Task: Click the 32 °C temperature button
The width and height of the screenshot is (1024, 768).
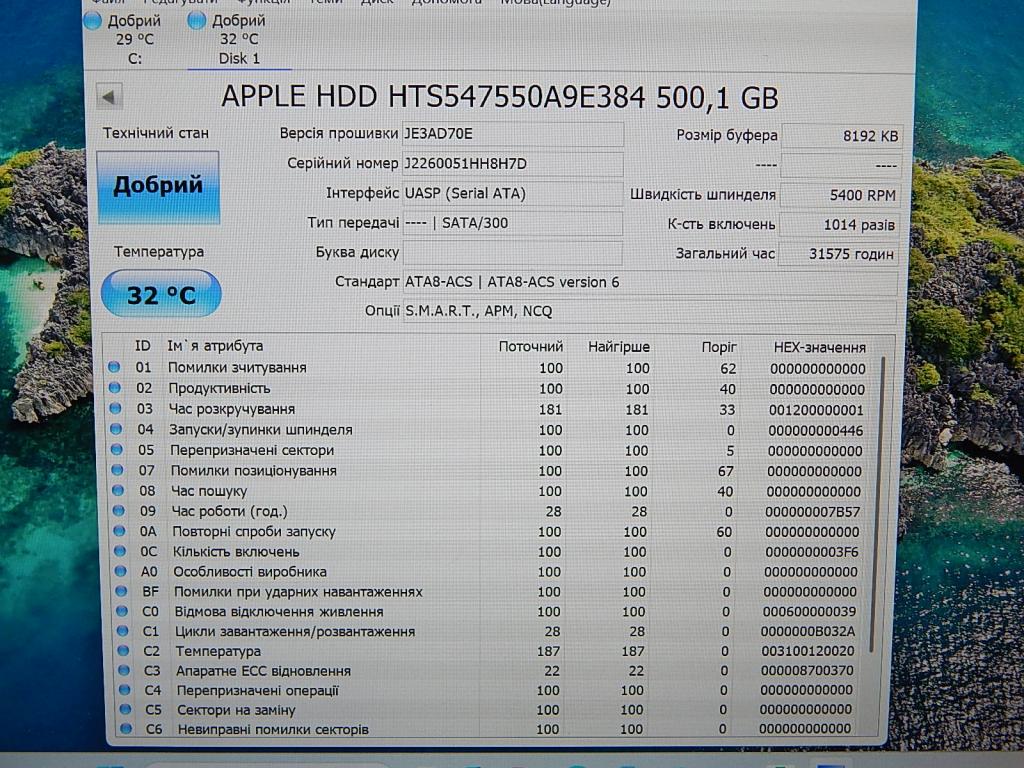Action: pos(161,294)
